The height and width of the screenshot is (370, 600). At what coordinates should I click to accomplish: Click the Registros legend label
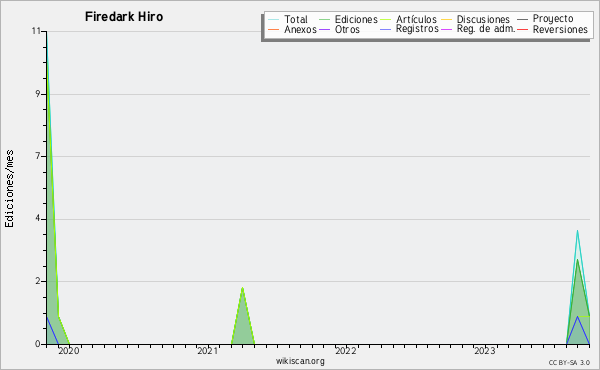417,29
